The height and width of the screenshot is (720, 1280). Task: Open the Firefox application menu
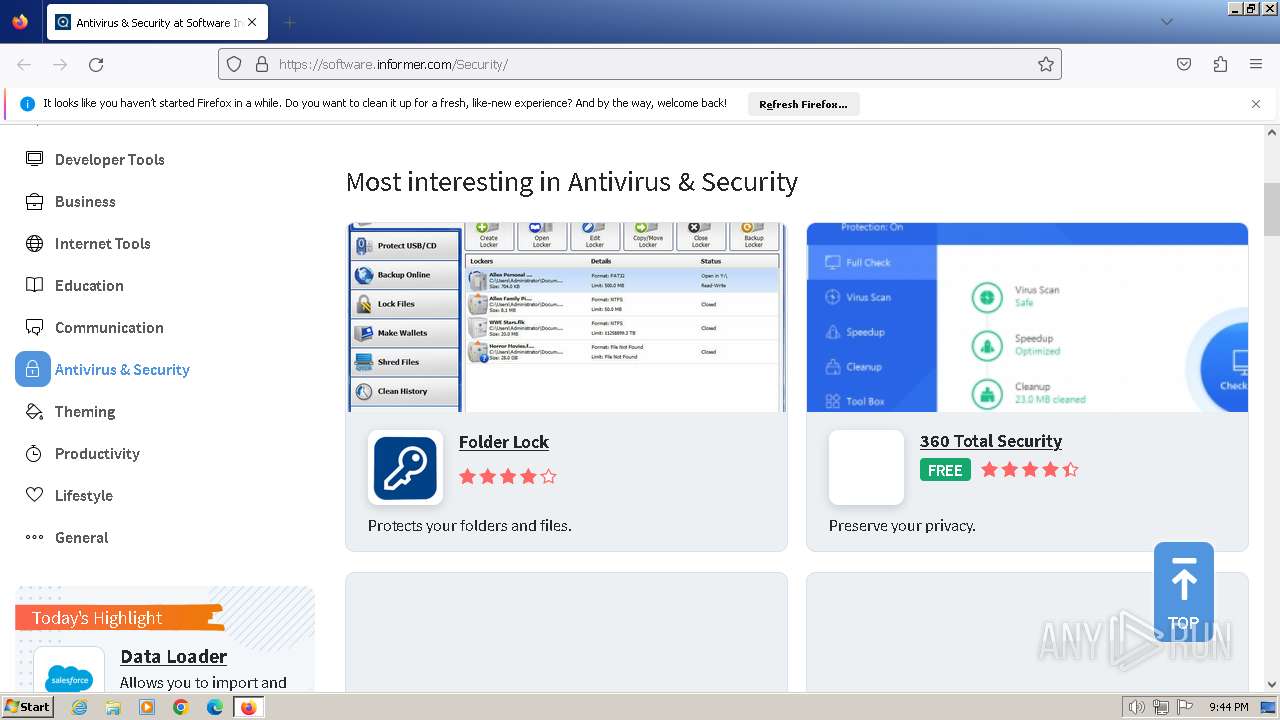(1256, 64)
